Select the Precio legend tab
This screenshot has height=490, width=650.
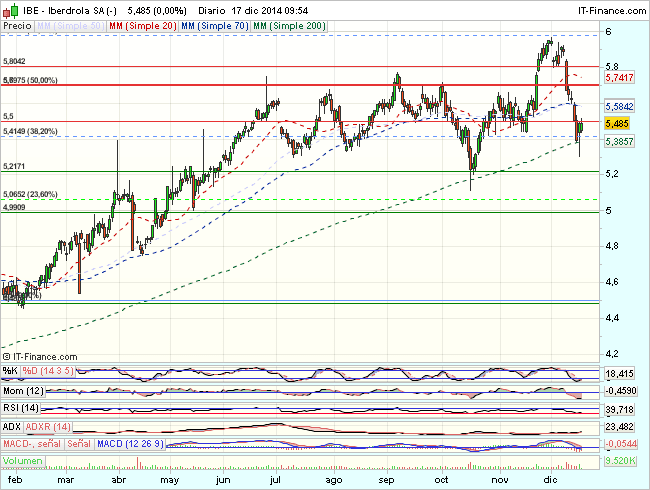click(17, 26)
